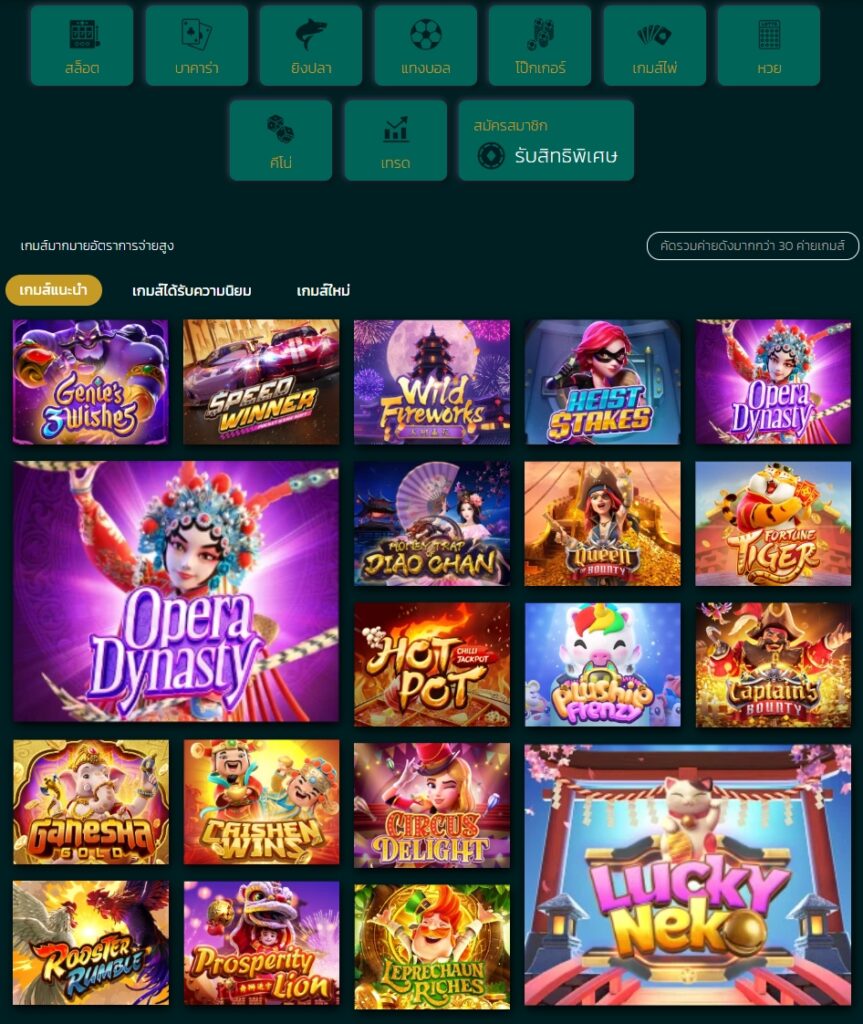This screenshot has height=1024, width=863.
Task: Open the Genie's 3 Wishes game
Action: (x=91, y=382)
